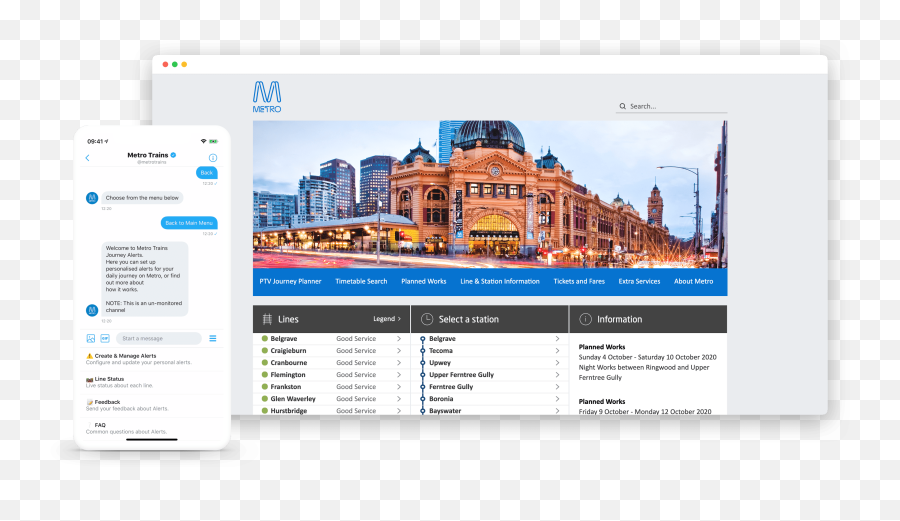This screenshot has width=900, height=521.
Task: Click the Lines panel track icon
Action: (x=267, y=319)
